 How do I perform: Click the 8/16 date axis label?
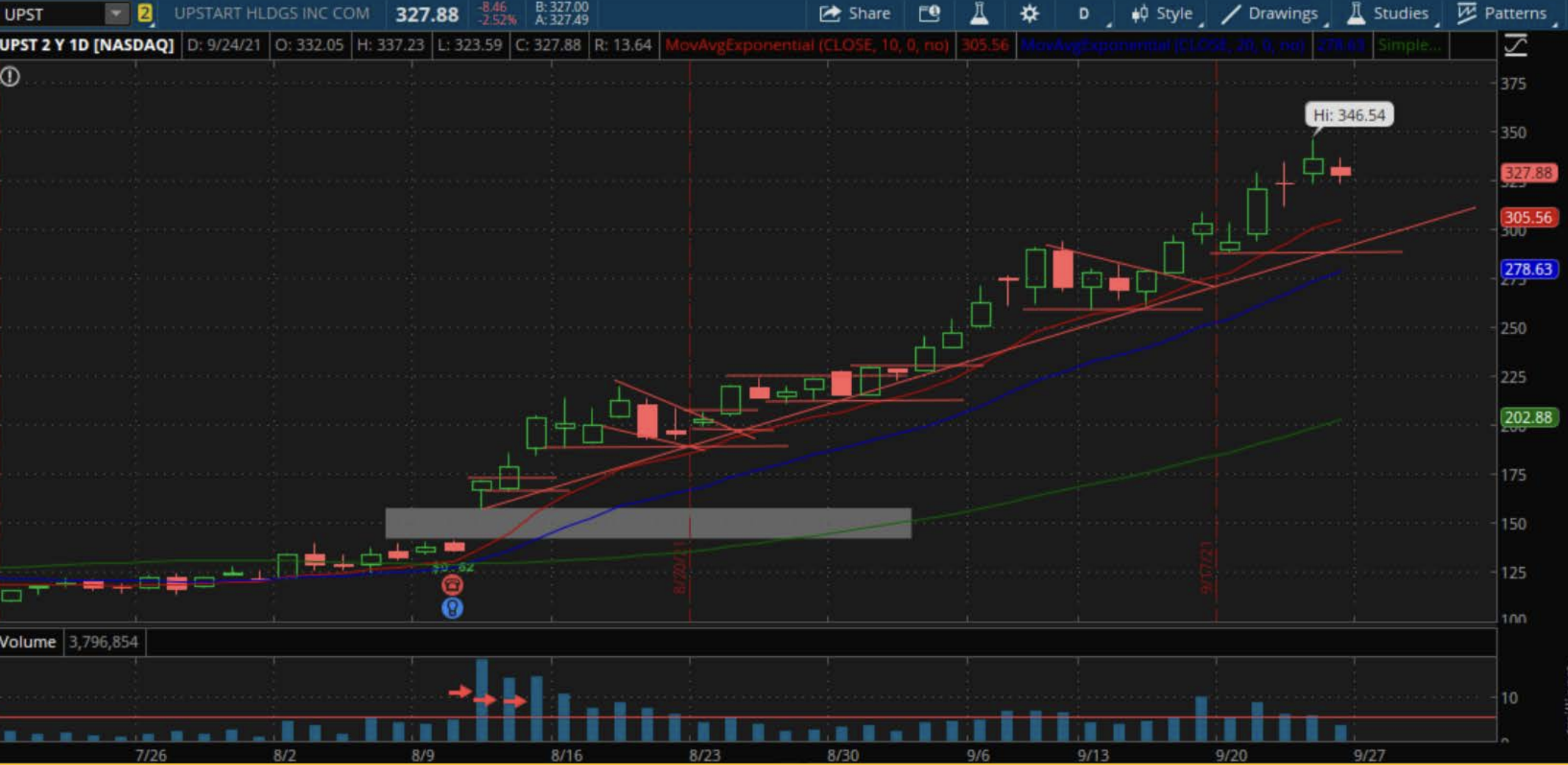click(567, 755)
